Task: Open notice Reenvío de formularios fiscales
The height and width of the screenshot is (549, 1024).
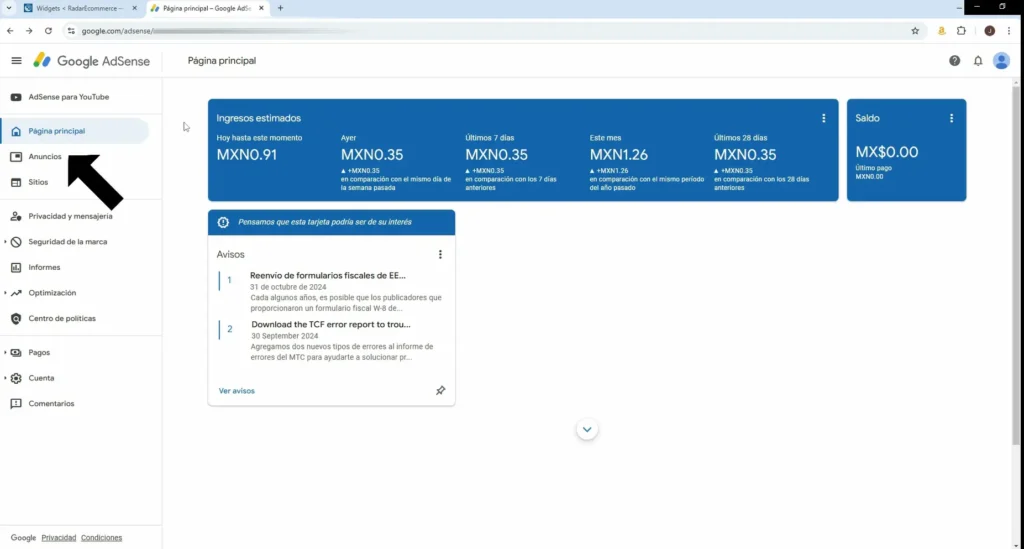Action: [328, 275]
